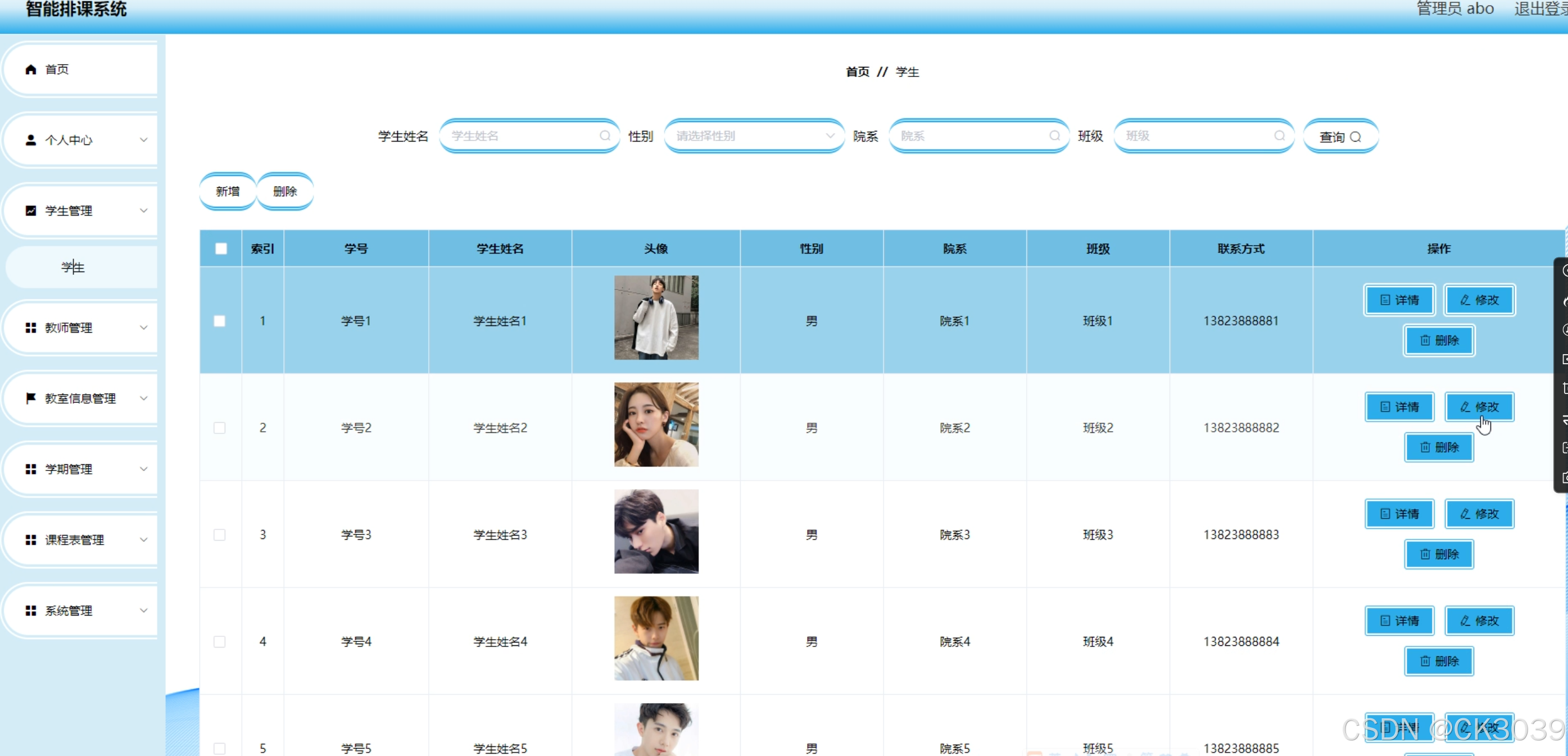
Task: Click the 查询 search button
Action: pos(1340,137)
